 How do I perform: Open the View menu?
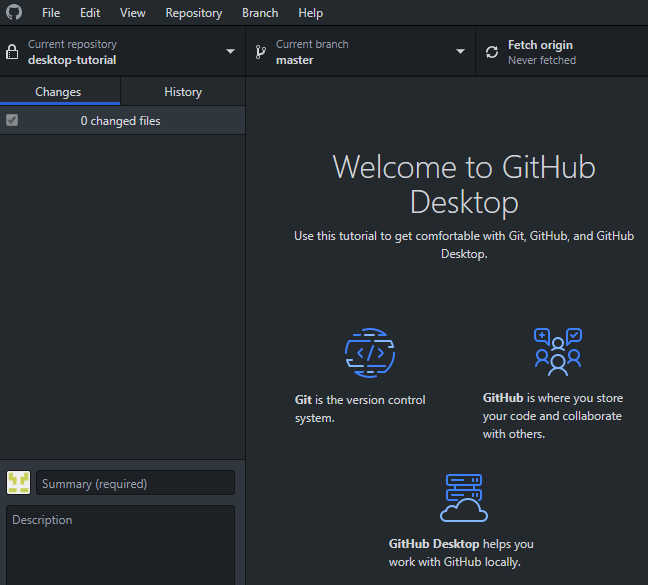[x=133, y=13]
